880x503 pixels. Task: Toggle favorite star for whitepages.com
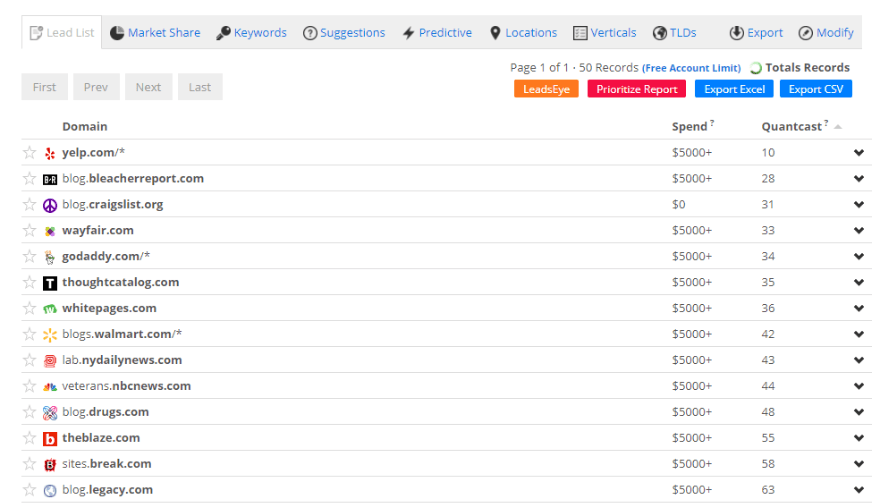[x=29, y=309]
